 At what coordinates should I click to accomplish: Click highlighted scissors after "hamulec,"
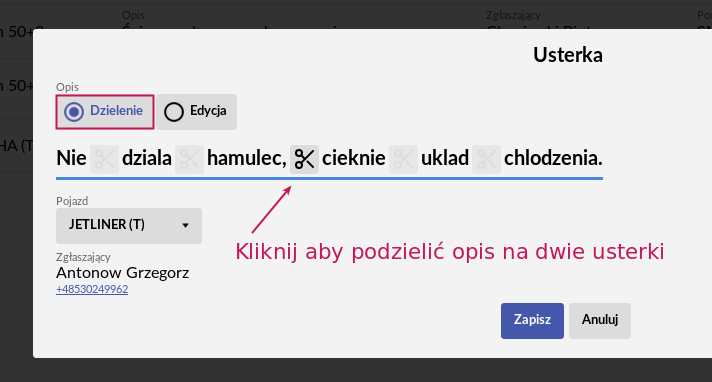pos(304,159)
